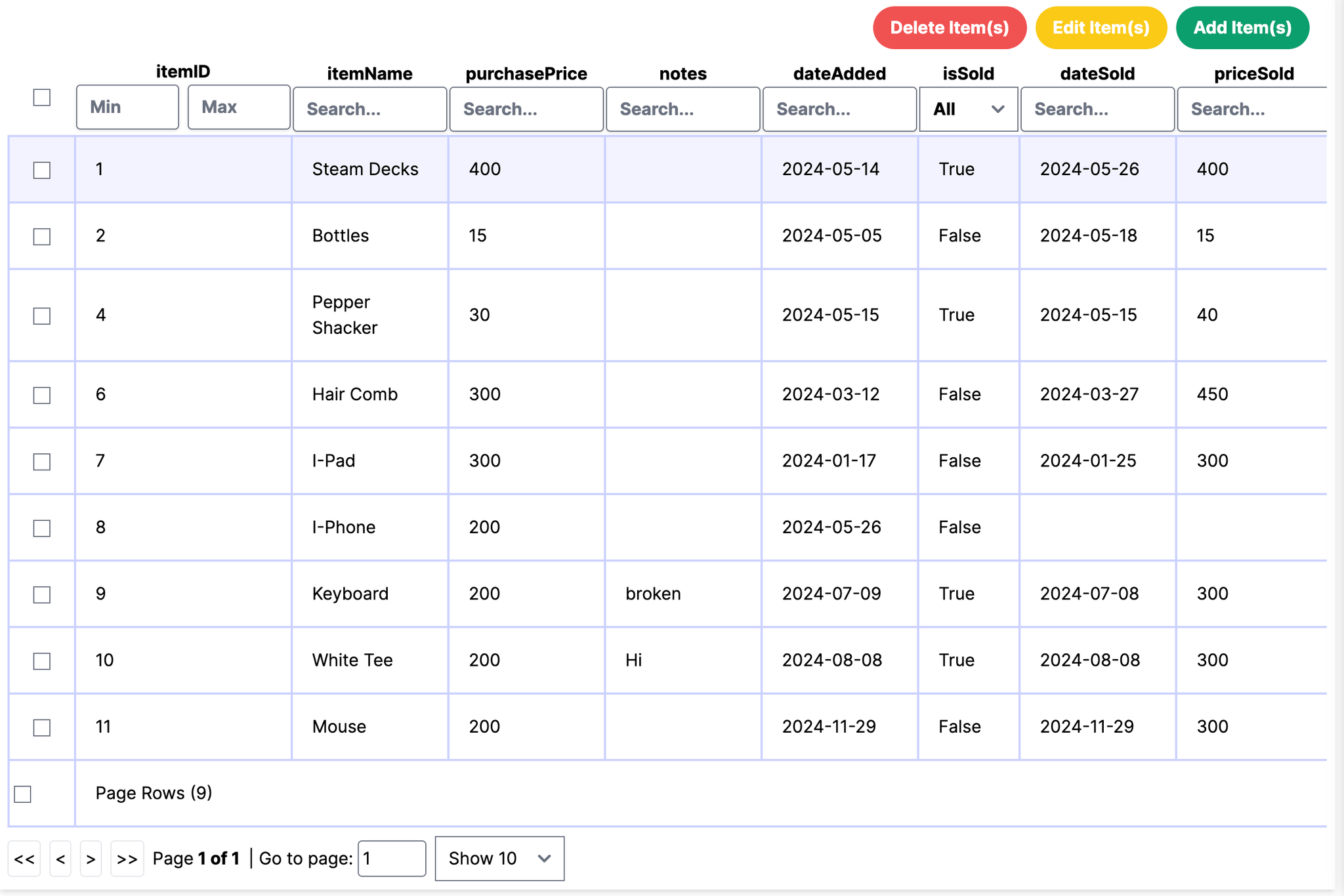Click the purchasePrice search field

click(x=526, y=109)
